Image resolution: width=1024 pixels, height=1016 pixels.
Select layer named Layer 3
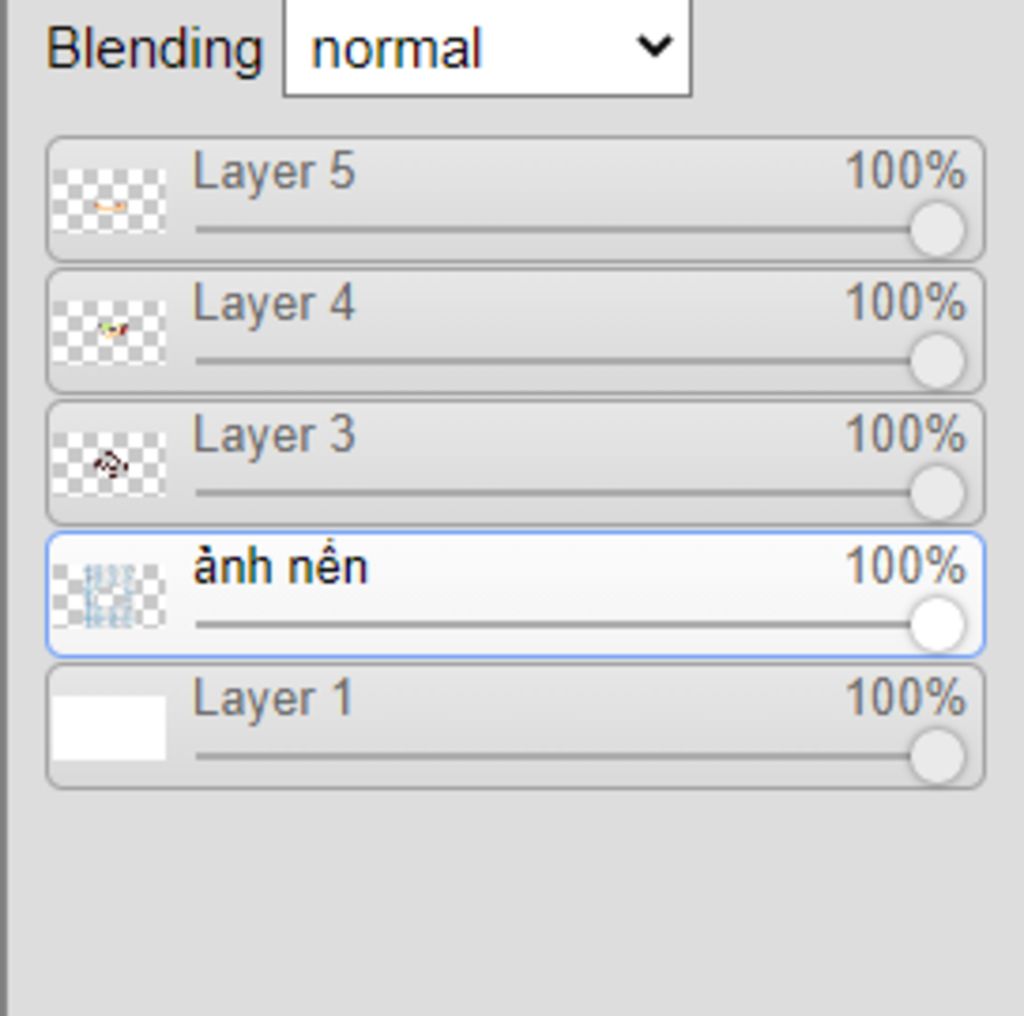point(274,436)
